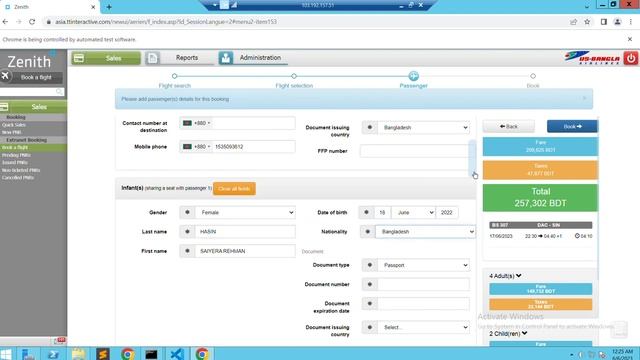Open Non ticketed PNRs in sidebar
The width and height of the screenshot is (640, 360).
point(21,170)
